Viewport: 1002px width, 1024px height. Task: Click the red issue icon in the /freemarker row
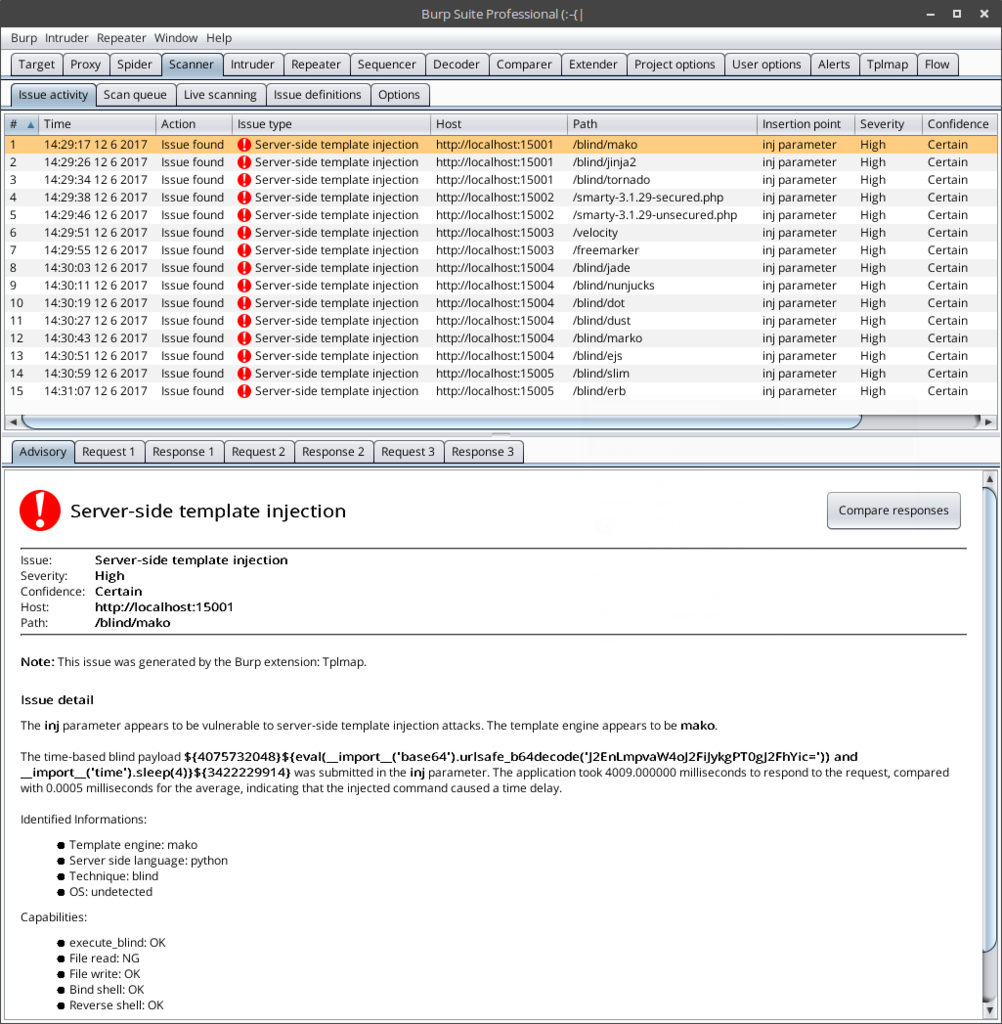coord(244,250)
